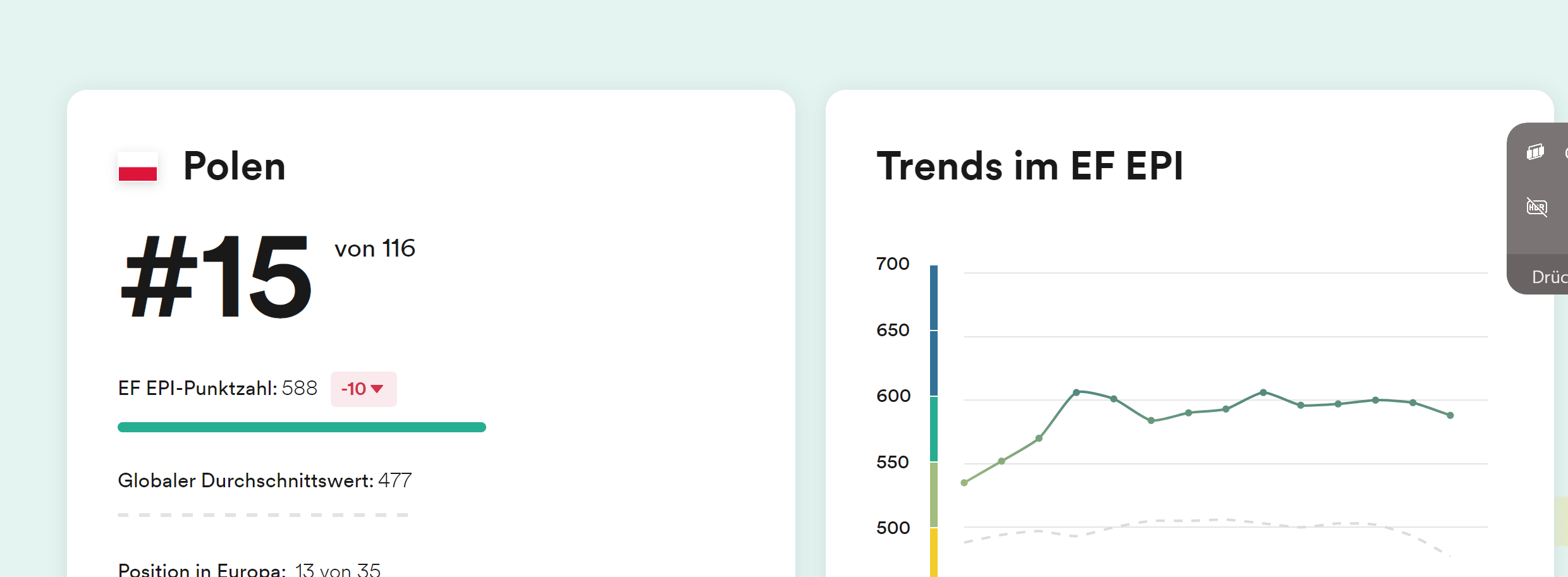Click the "Drüc" text in the overlay
Image resolution: width=1568 pixels, height=577 pixels.
1550,277
